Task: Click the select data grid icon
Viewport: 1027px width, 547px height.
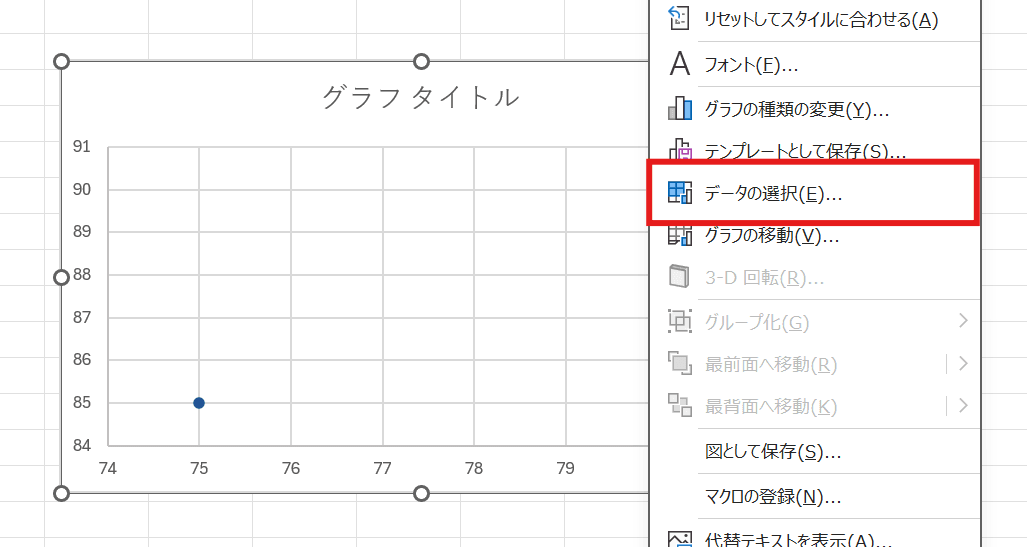Action: click(680, 193)
